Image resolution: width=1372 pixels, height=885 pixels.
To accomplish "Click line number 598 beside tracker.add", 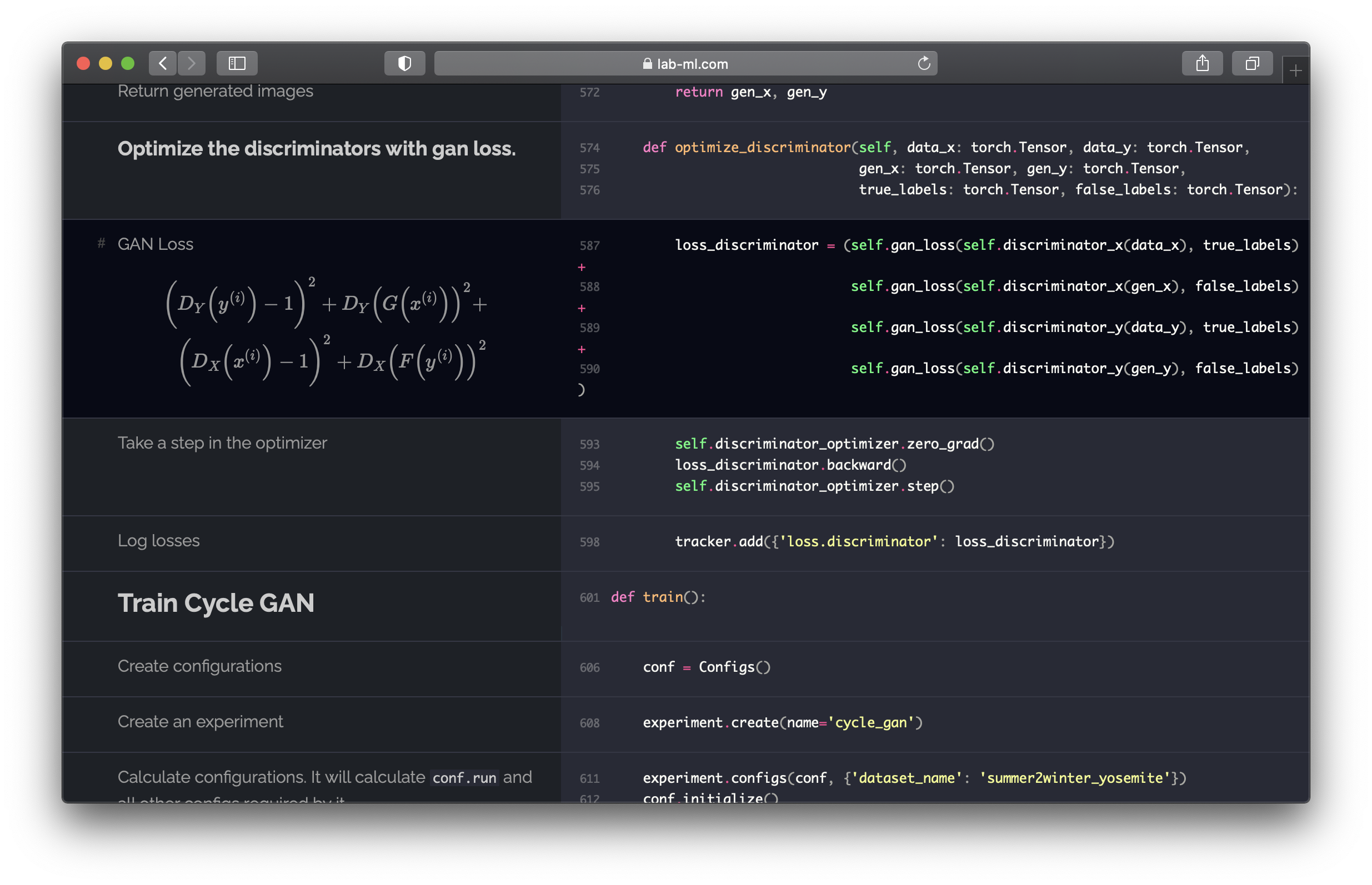I will tap(589, 541).
